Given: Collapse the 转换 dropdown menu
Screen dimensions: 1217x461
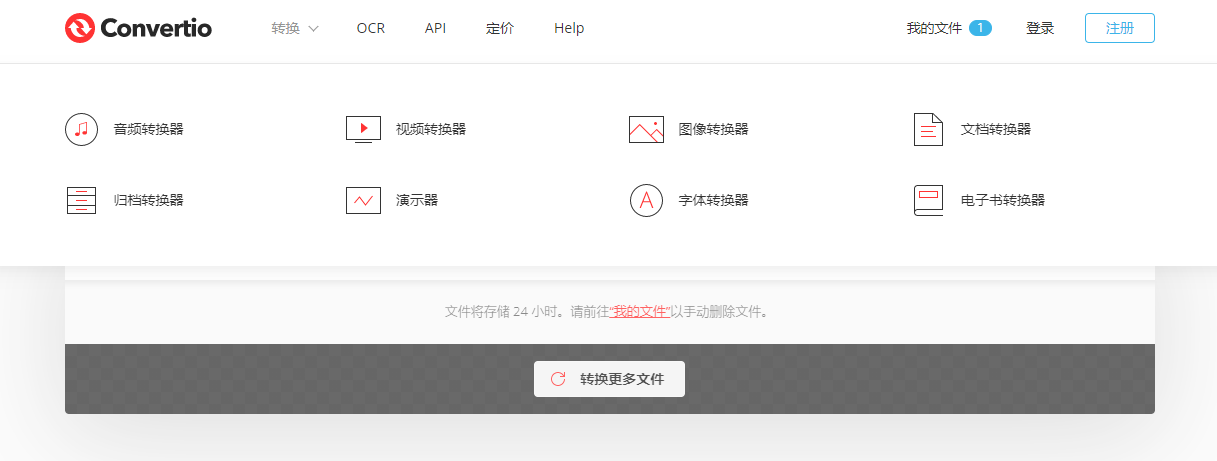Looking at the screenshot, I should 295,28.
